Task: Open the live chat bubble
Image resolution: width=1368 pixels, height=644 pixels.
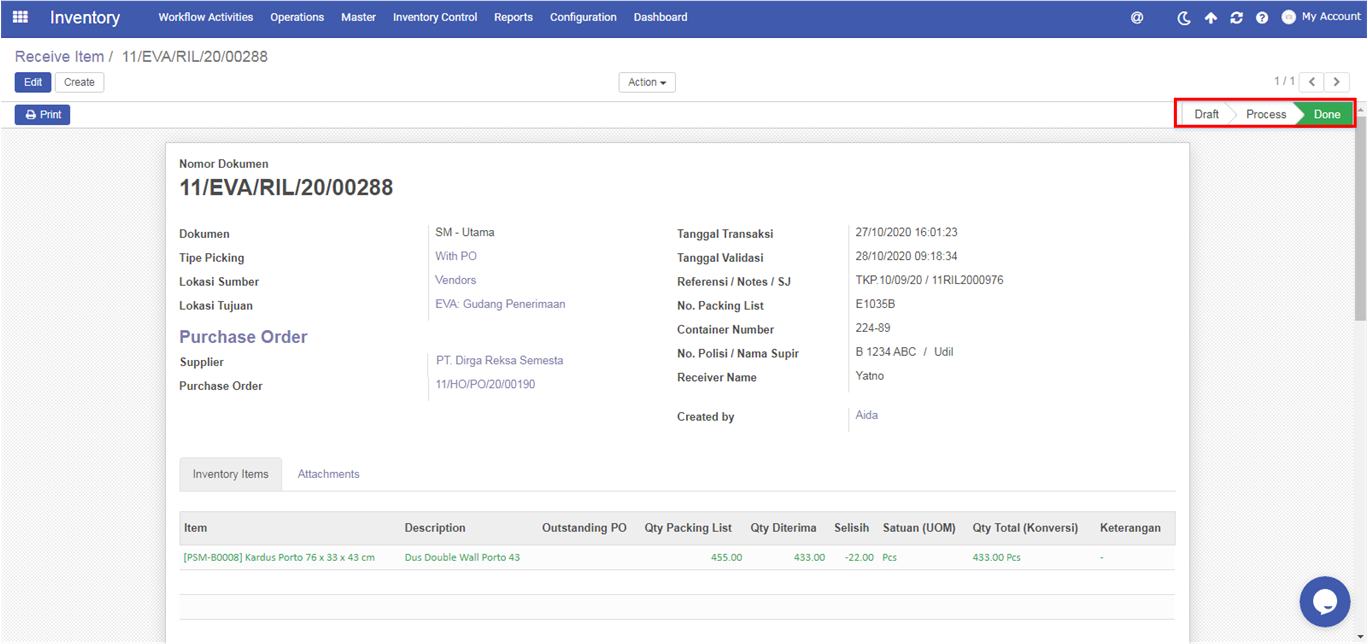Action: 1325,601
